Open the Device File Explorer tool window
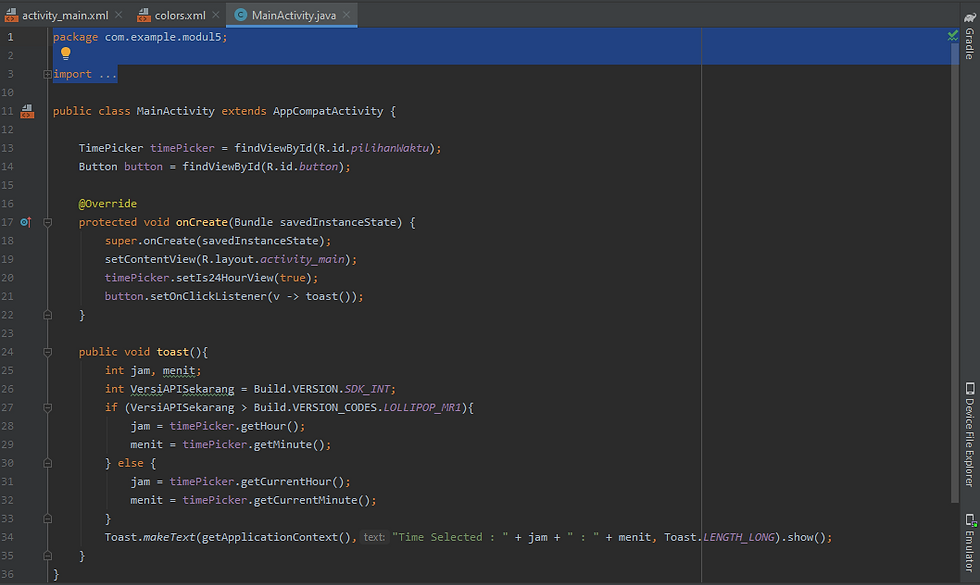 pos(969,435)
